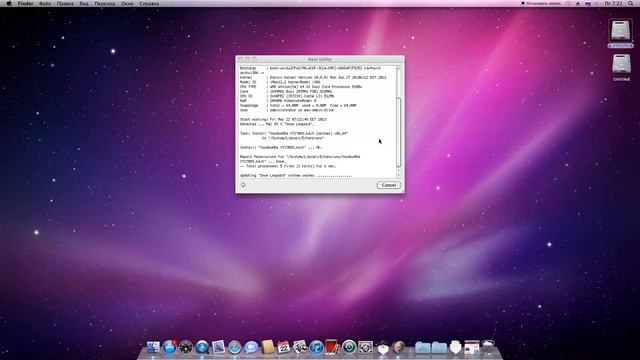The height and width of the screenshot is (360, 640).
Task: Open iTunes music note in Dock
Action: tap(316, 347)
